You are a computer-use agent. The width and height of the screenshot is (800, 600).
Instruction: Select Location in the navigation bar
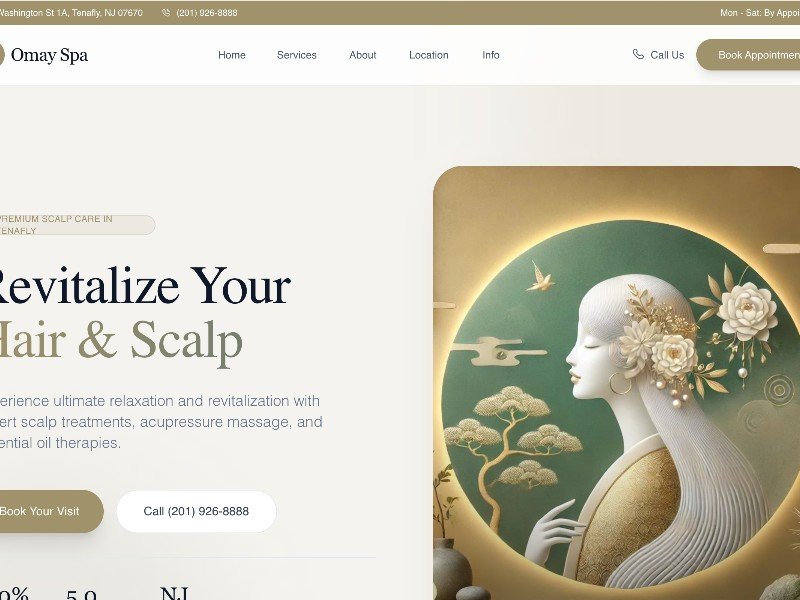(x=429, y=55)
